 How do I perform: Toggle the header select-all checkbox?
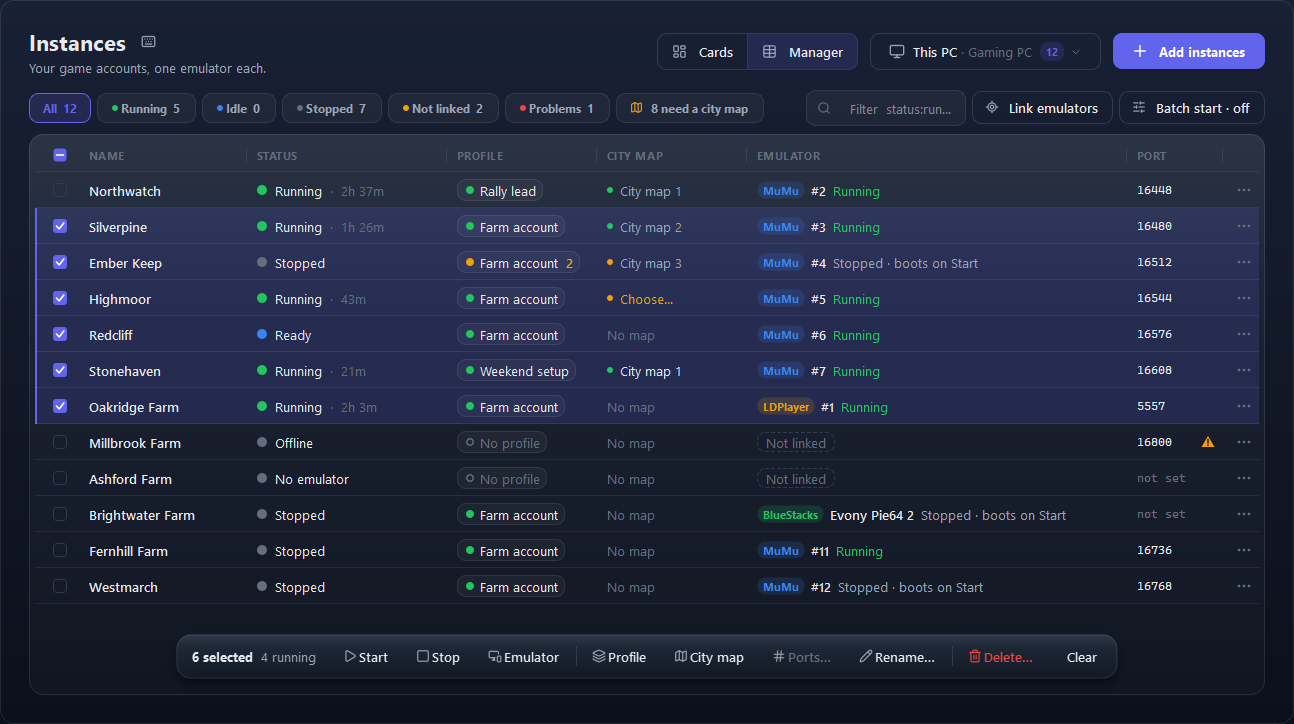(x=60, y=155)
